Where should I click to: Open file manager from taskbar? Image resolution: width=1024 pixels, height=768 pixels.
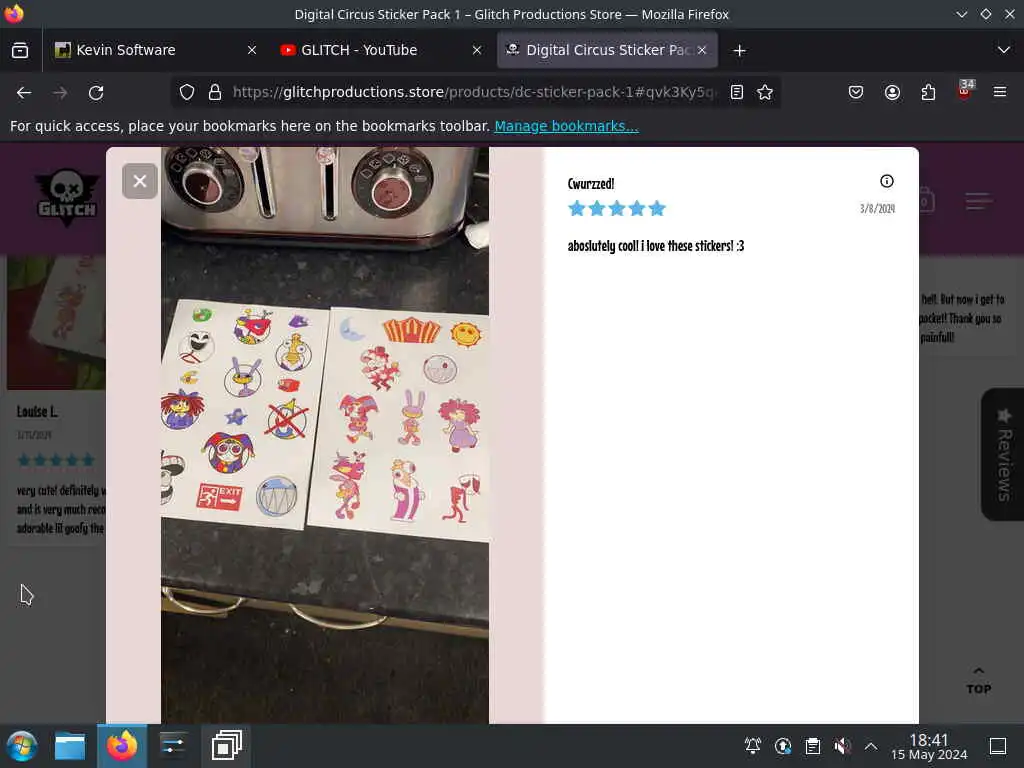[70, 746]
